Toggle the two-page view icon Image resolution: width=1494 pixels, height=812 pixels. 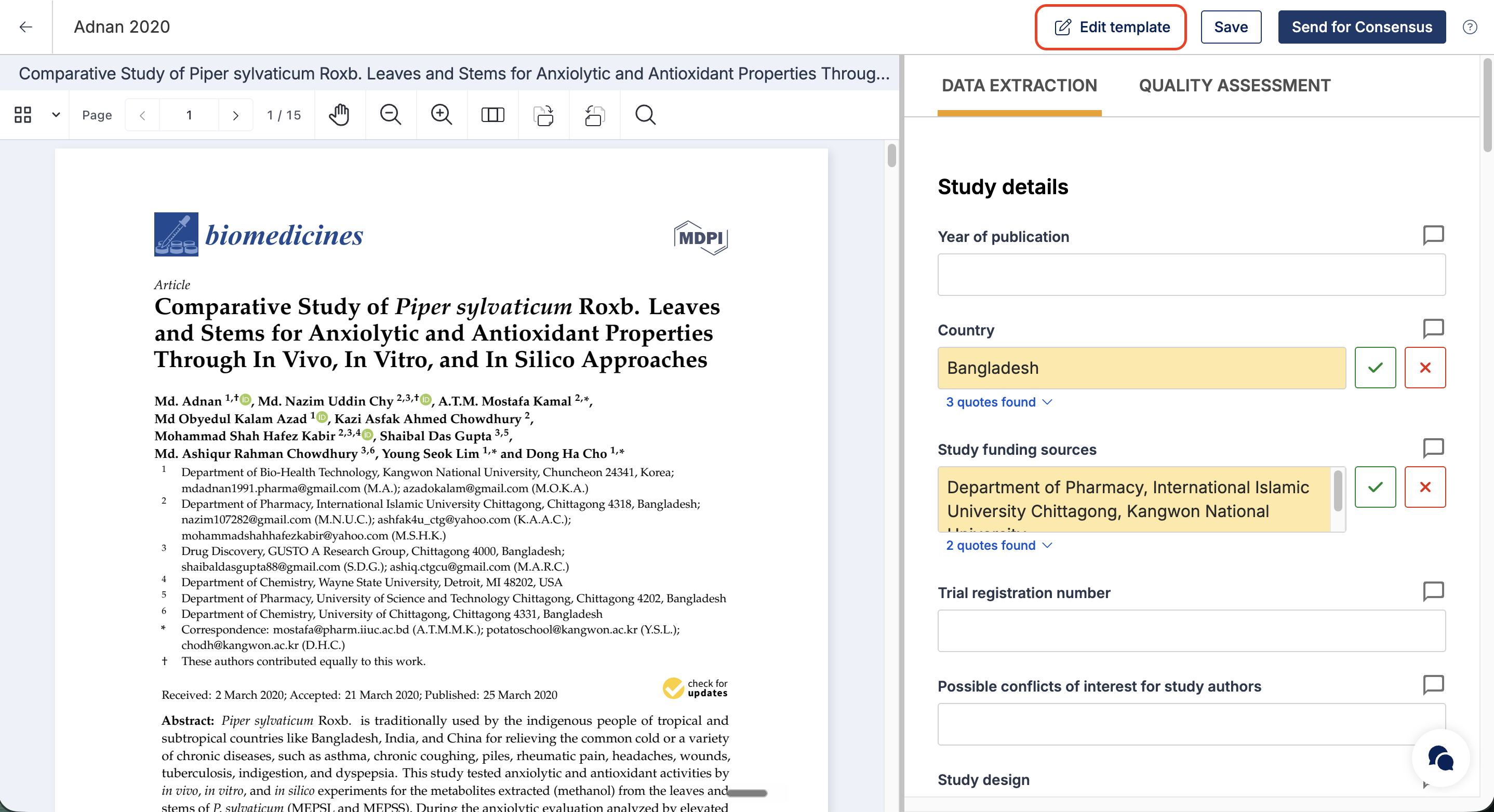tap(492, 115)
